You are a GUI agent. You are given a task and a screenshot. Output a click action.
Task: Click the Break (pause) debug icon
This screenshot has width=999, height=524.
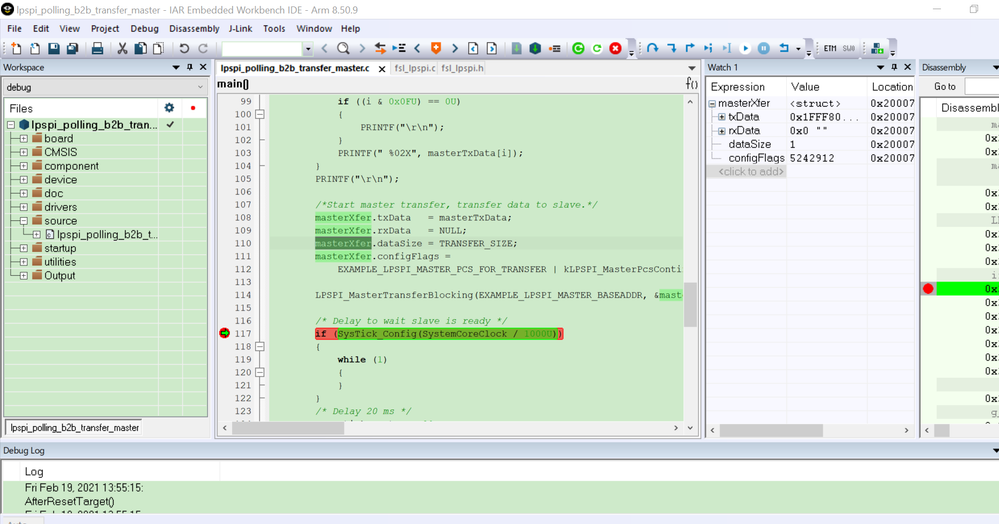click(x=764, y=48)
